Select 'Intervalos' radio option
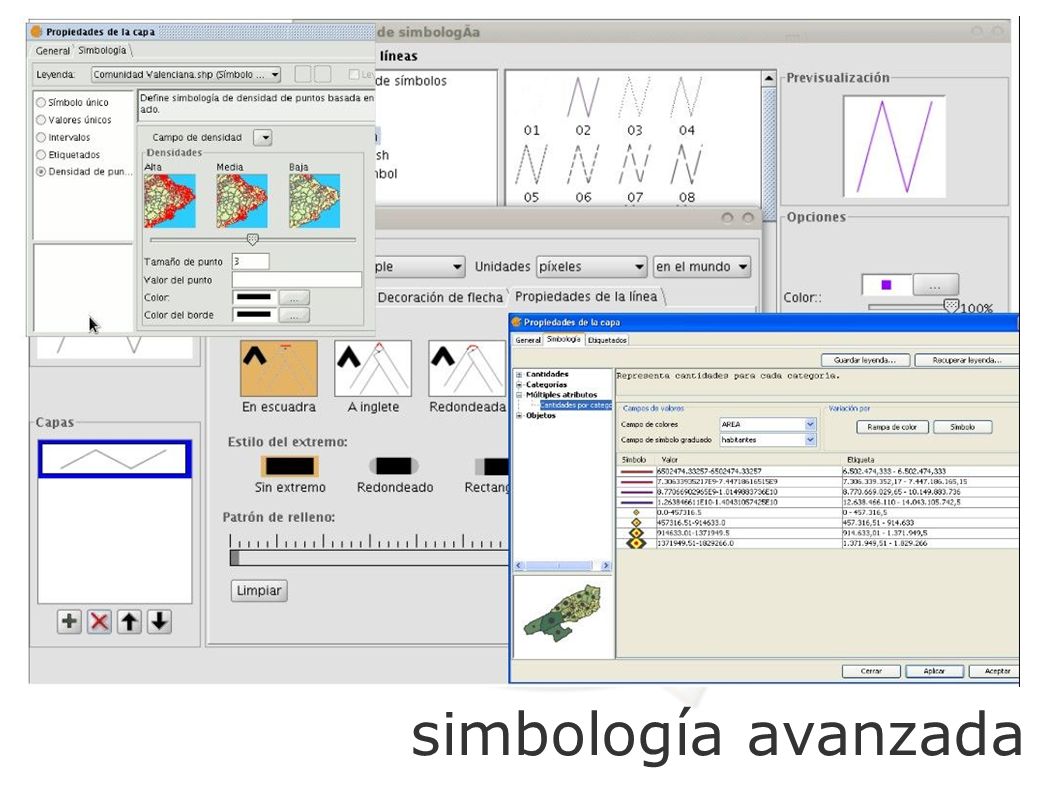Viewport: 1058px width, 793px height. pyautogui.click(x=41, y=137)
